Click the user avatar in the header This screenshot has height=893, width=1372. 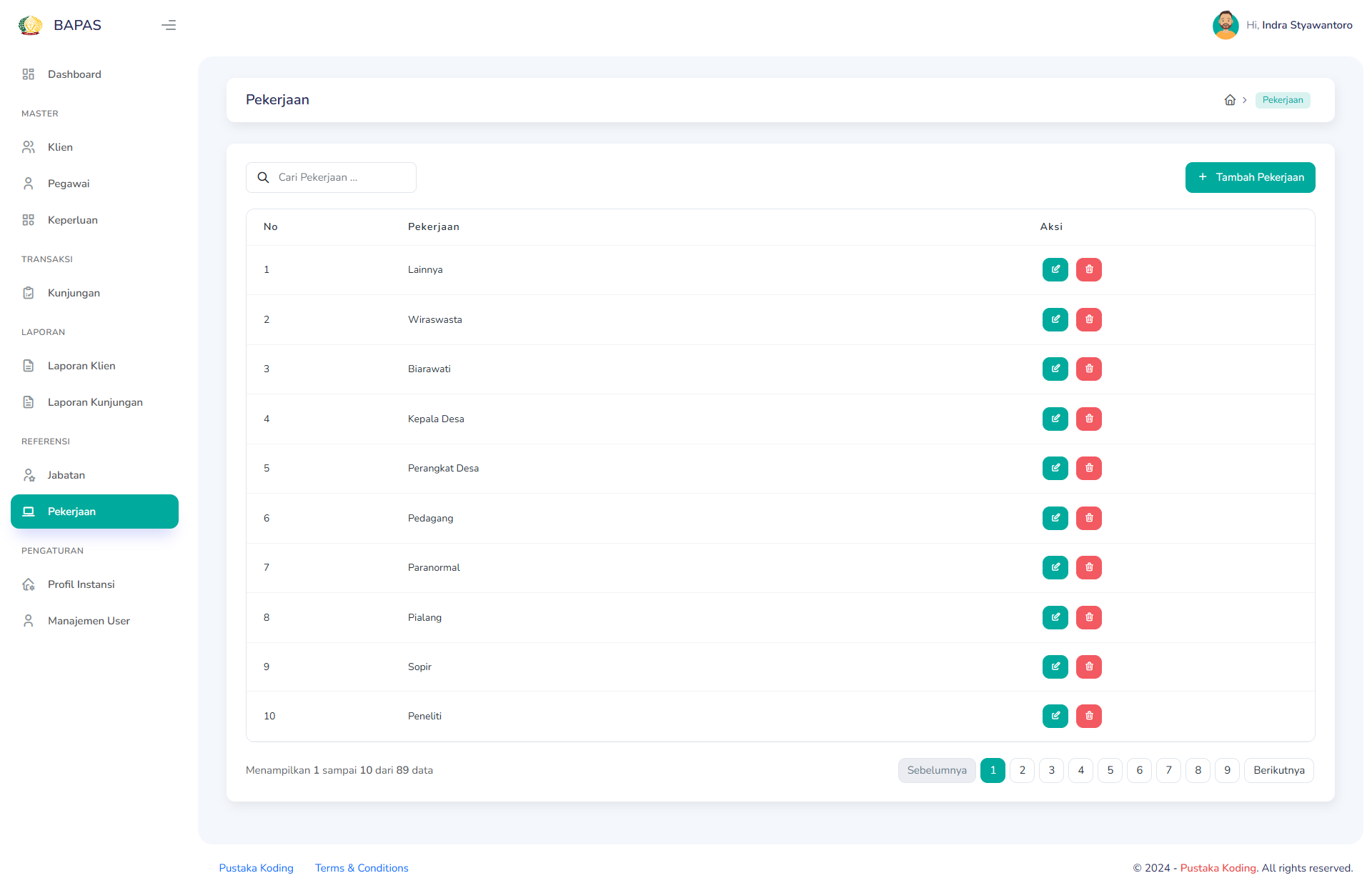pyautogui.click(x=1226, y=24)
